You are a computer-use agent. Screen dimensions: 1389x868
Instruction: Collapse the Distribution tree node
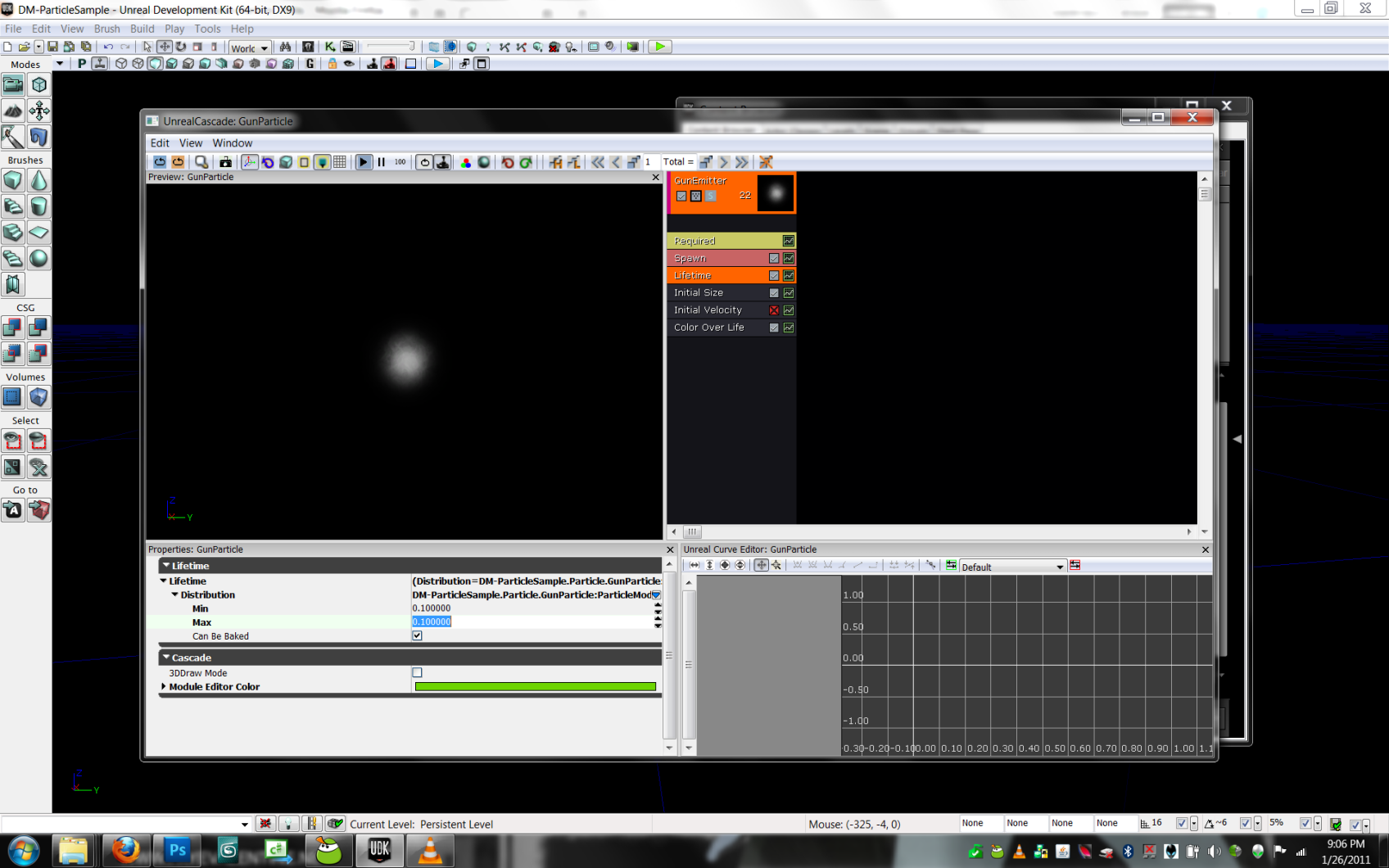click(x=174, y=595)
